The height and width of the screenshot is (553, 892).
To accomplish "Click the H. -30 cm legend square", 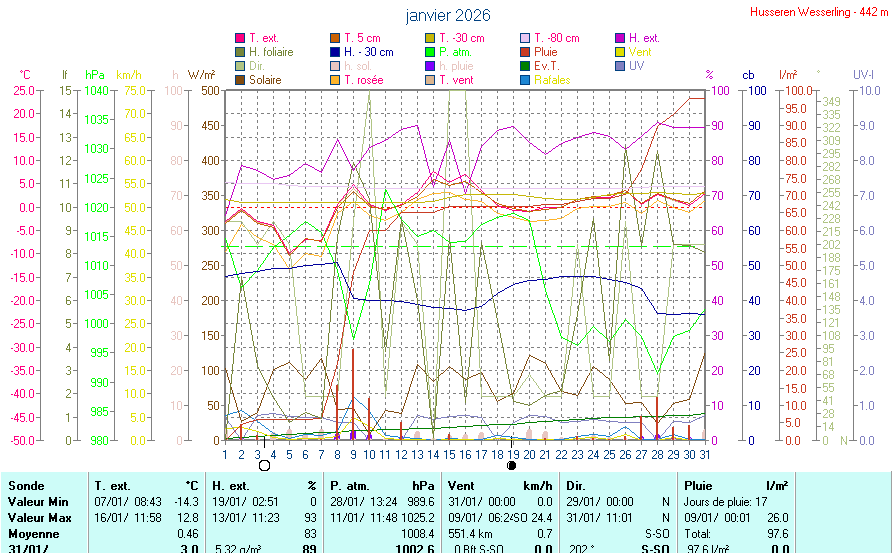I will coord(335,52).
